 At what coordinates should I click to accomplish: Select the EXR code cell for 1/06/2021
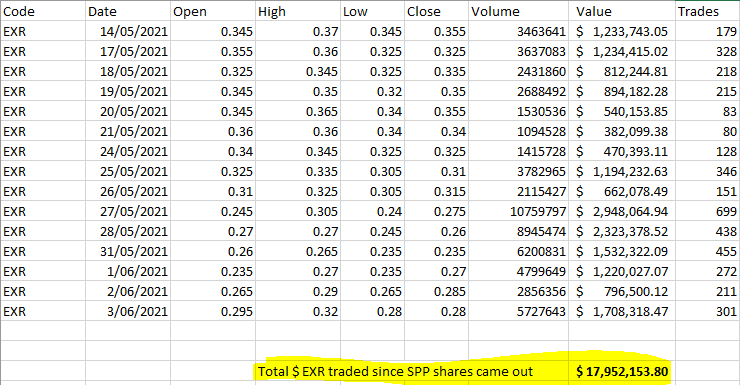(x=43, y=271)
